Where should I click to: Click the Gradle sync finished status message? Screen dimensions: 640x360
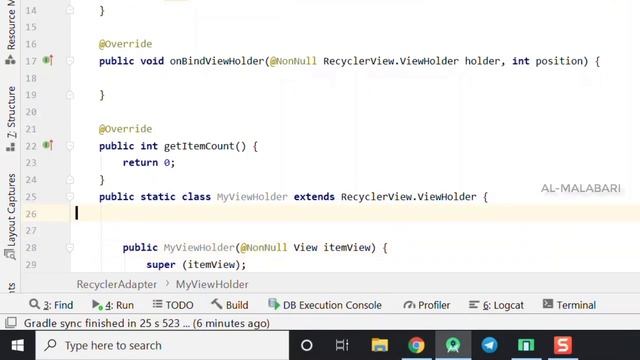pyautogui.click(x=147, y=323)
